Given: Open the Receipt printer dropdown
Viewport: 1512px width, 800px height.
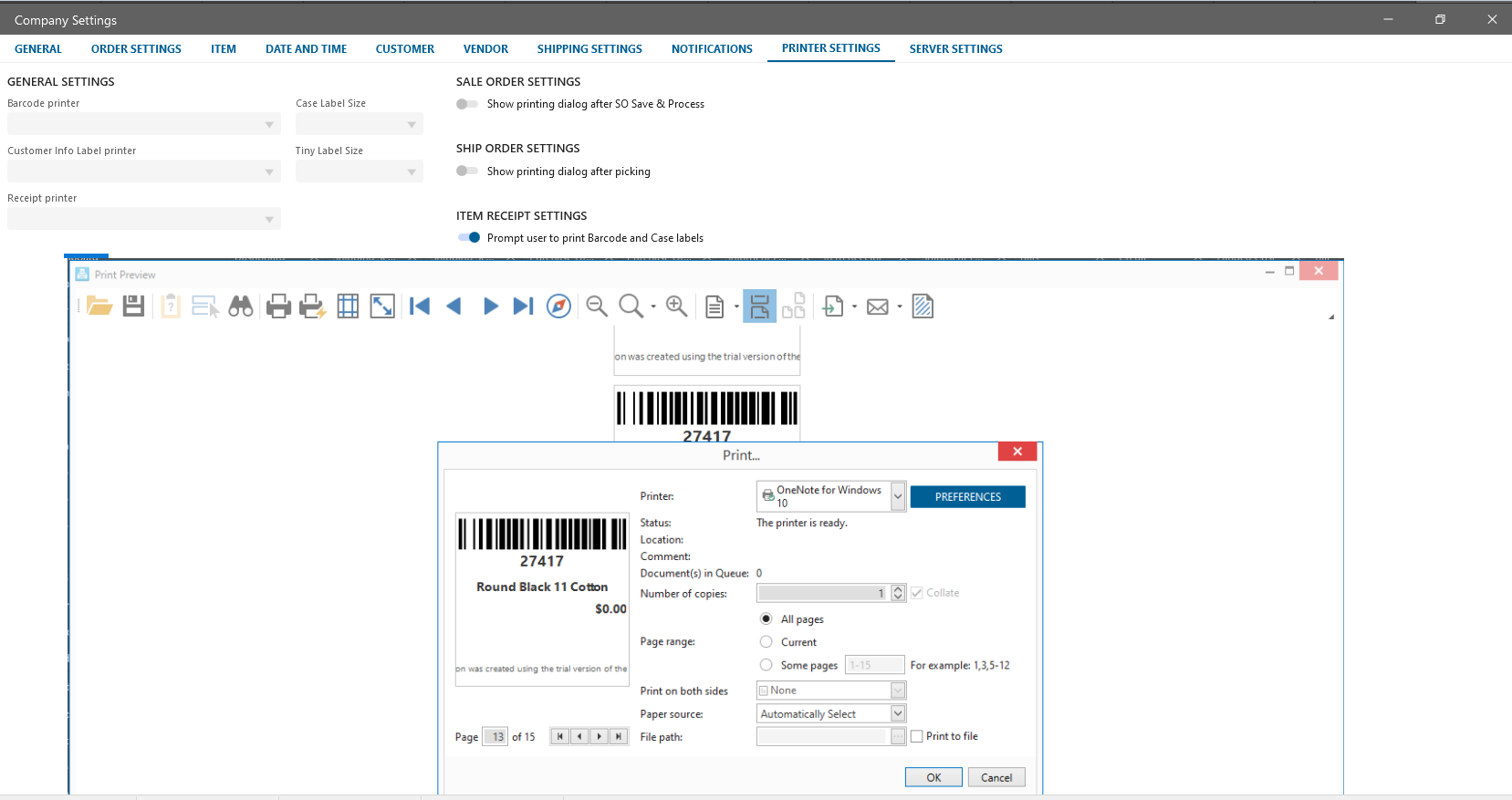Looking at the screenshot, I should tap(144, 219).
